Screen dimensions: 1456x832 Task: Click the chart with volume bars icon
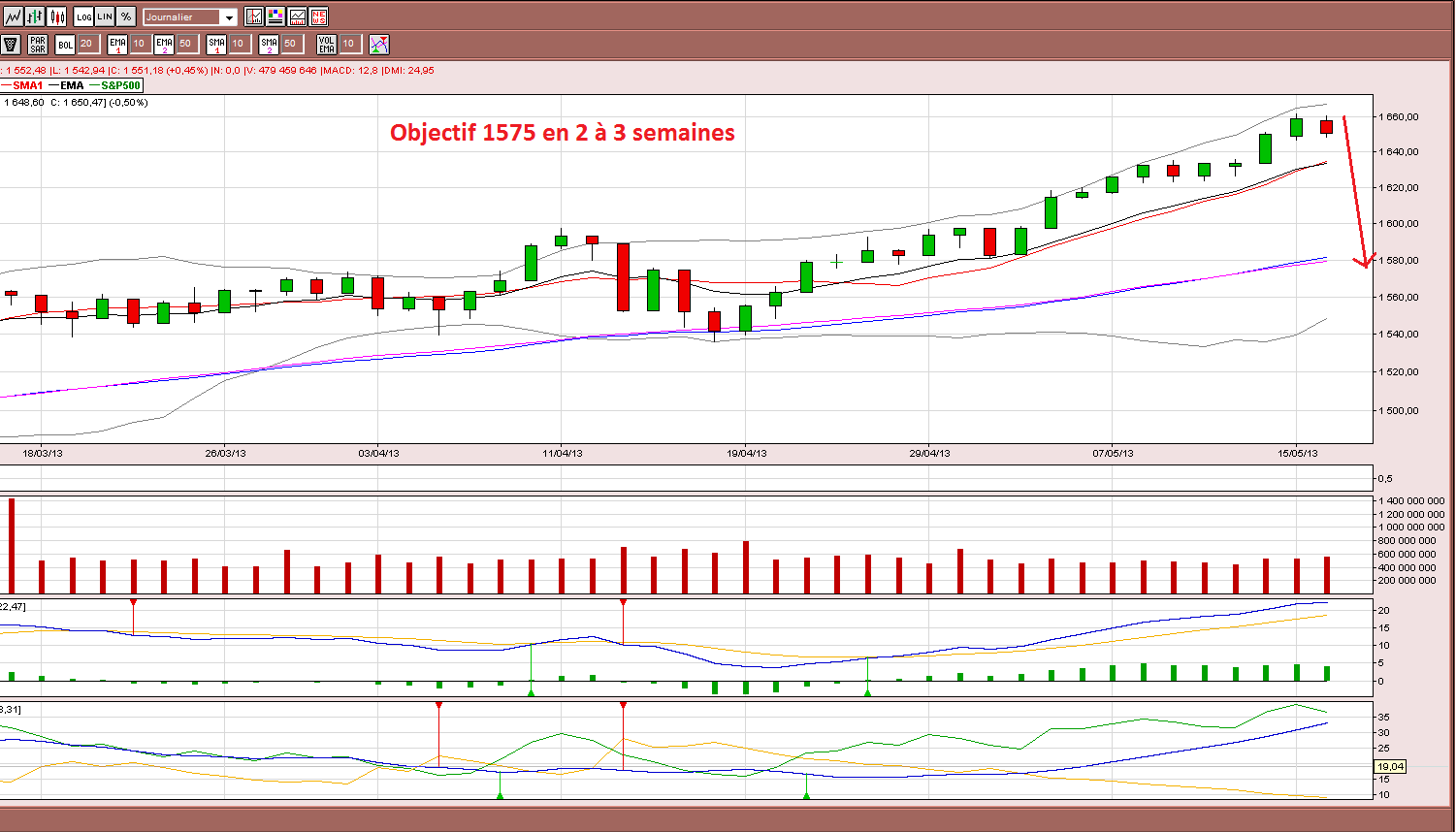297,16
